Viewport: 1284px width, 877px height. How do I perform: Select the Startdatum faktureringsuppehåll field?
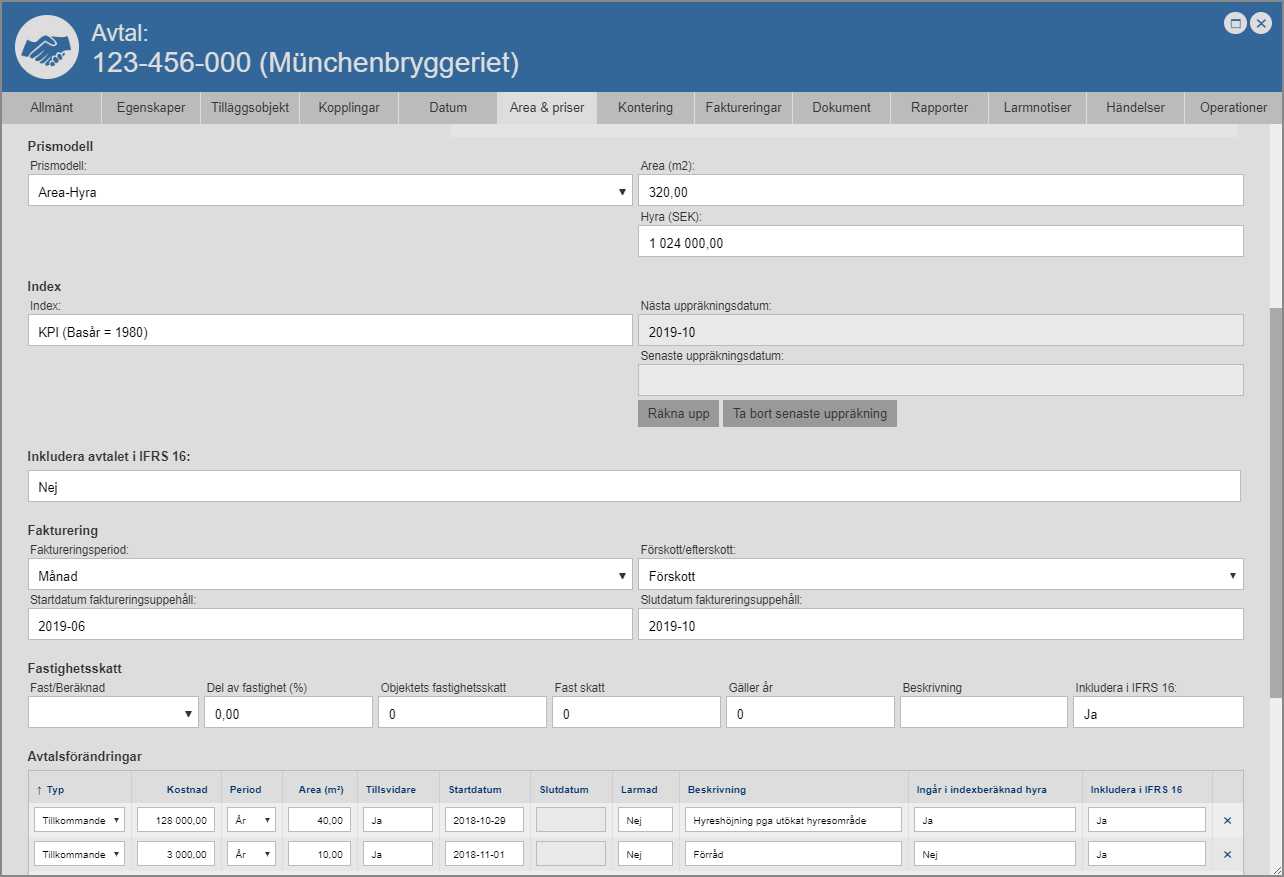[x=330, y=625]
